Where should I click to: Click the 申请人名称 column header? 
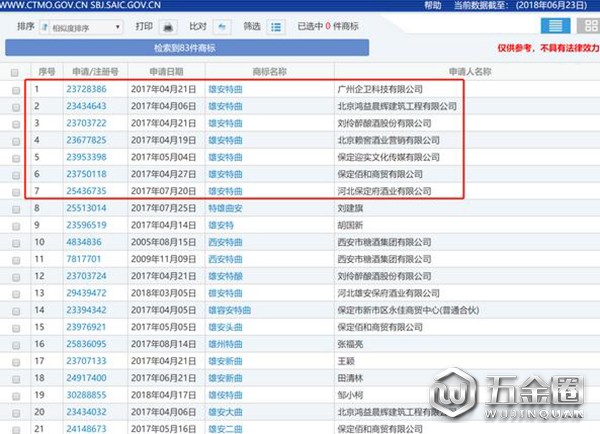click(470, 72)
